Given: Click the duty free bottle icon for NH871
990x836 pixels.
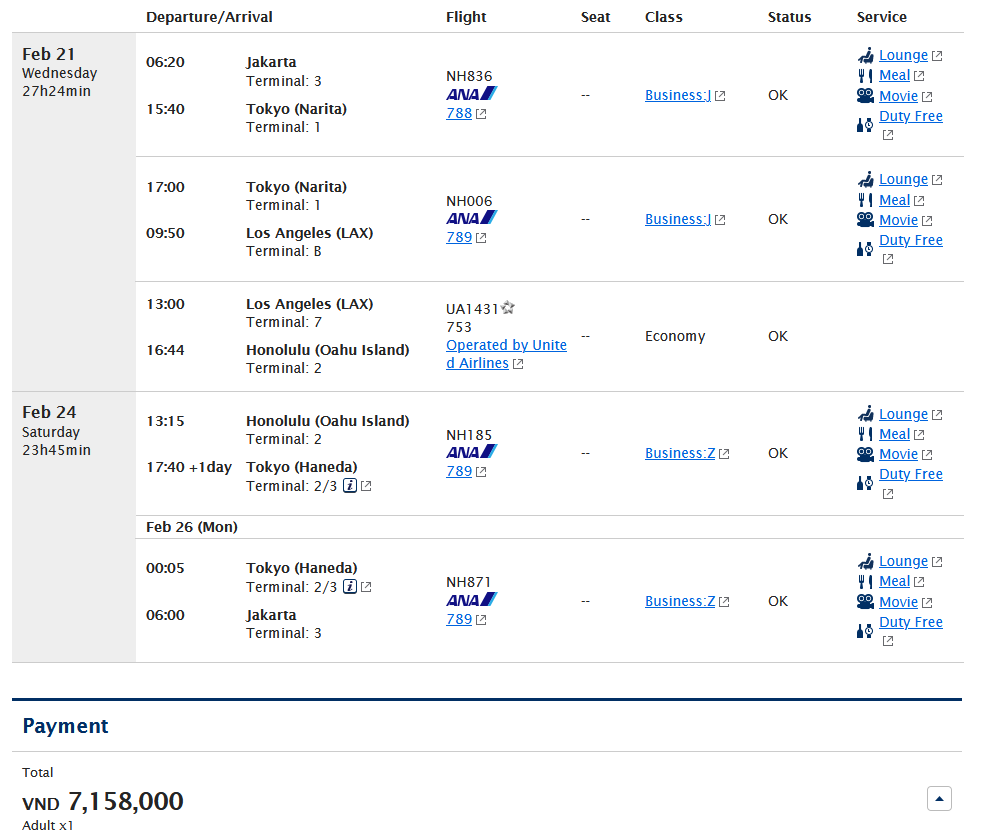Looking at the screenshot, I should tap(865, 631).
